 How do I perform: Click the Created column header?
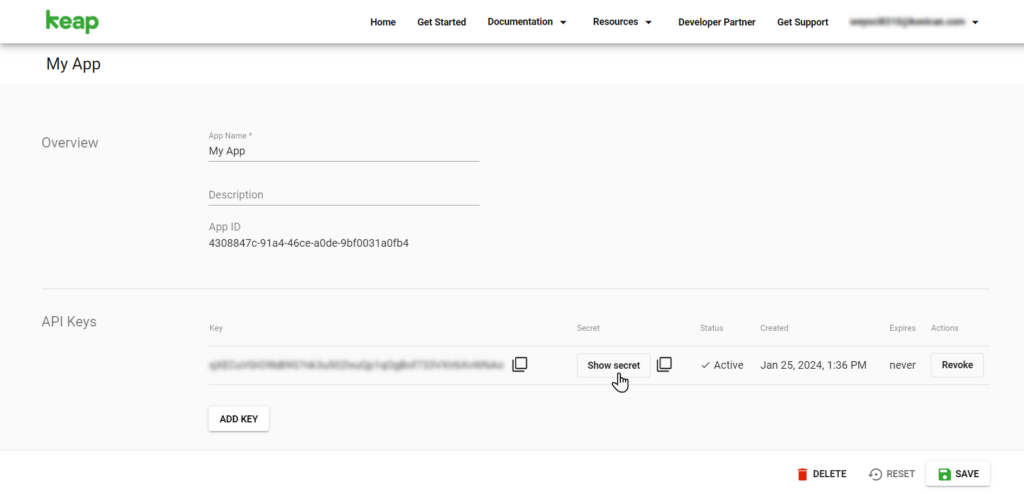click(x=774, y=328)
